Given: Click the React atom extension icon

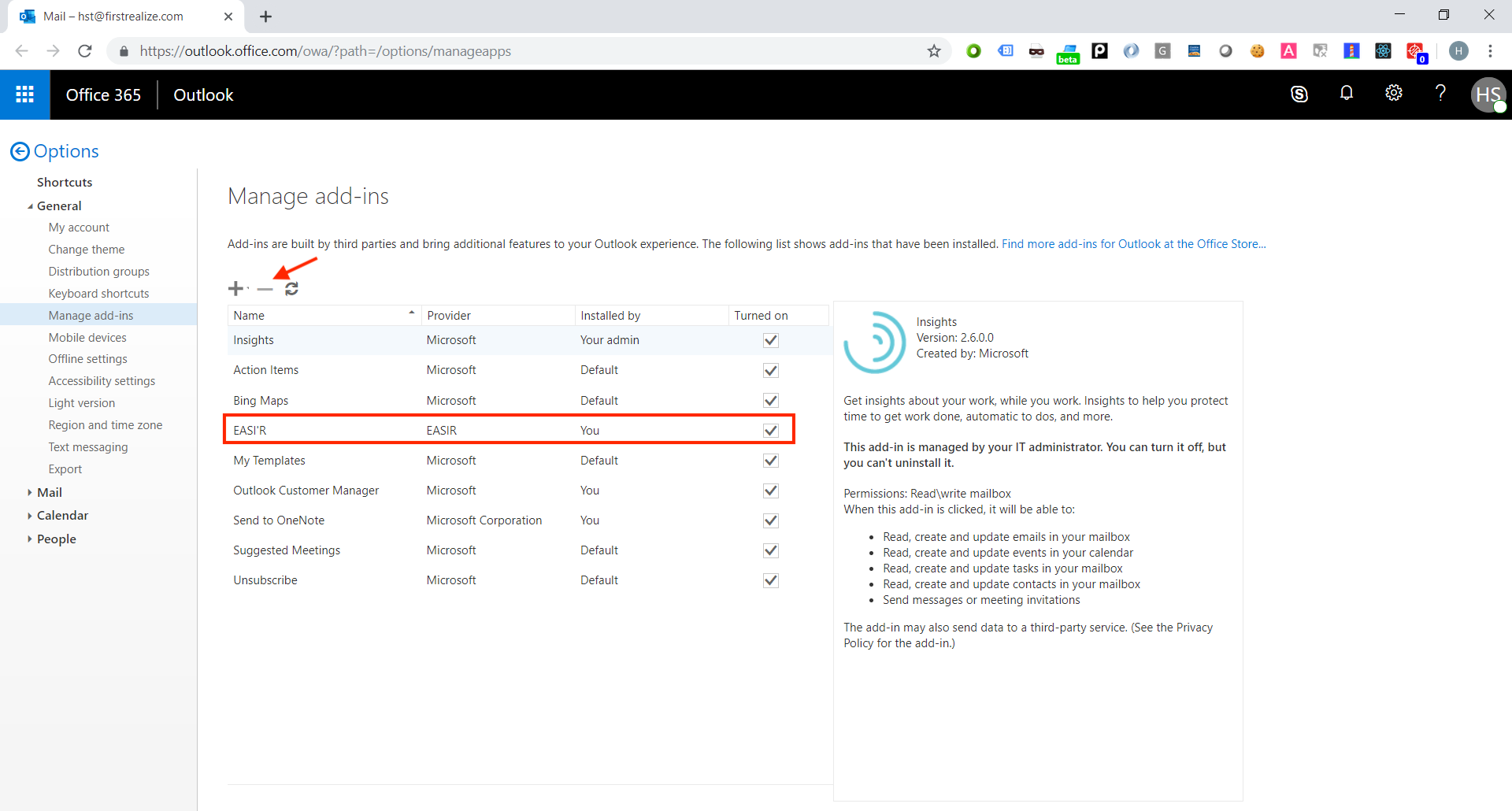Looking at the screenshot, I should coord(1383,51).
